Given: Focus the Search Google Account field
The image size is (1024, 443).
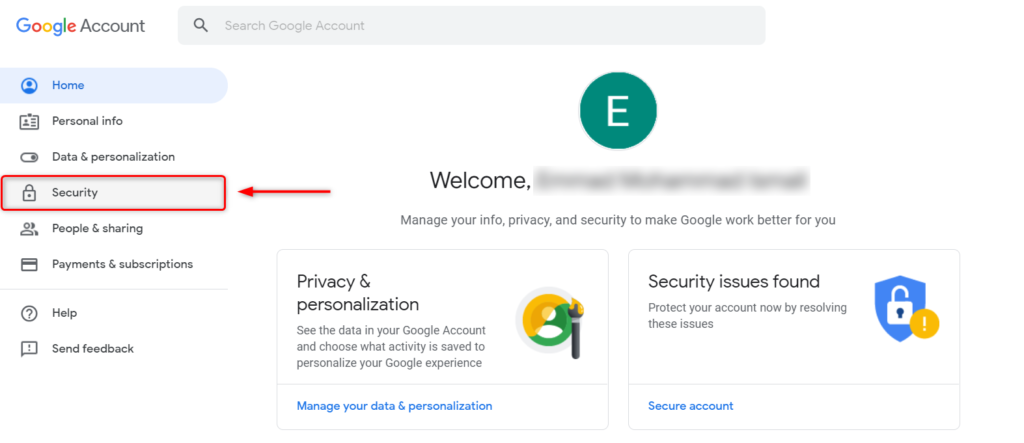Looking at the screenshot, I should 472,25.
